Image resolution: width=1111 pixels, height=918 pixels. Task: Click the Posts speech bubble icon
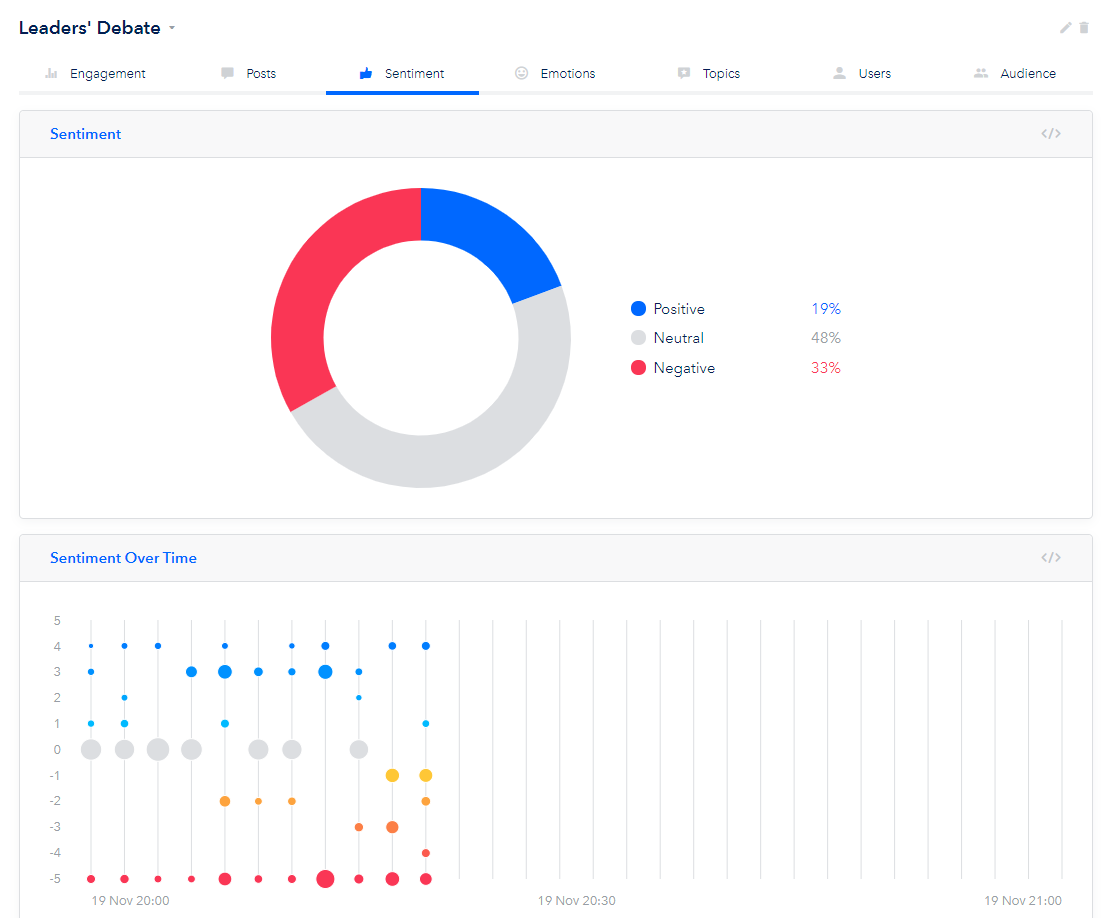click(x=227, y=73)
